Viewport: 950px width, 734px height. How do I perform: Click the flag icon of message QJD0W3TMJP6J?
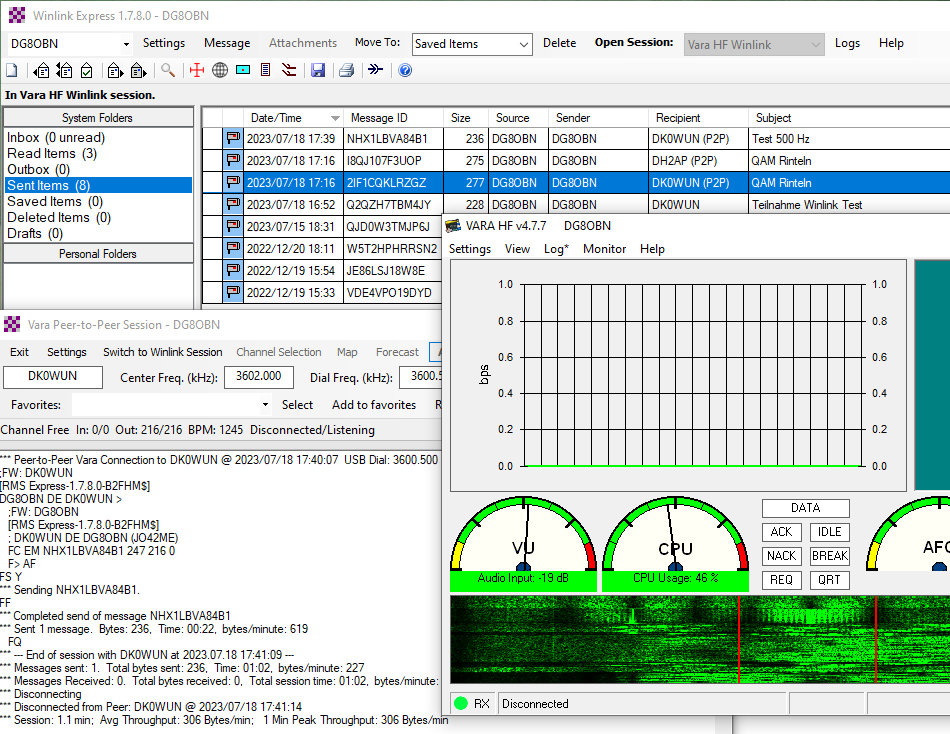click(233, 227)
